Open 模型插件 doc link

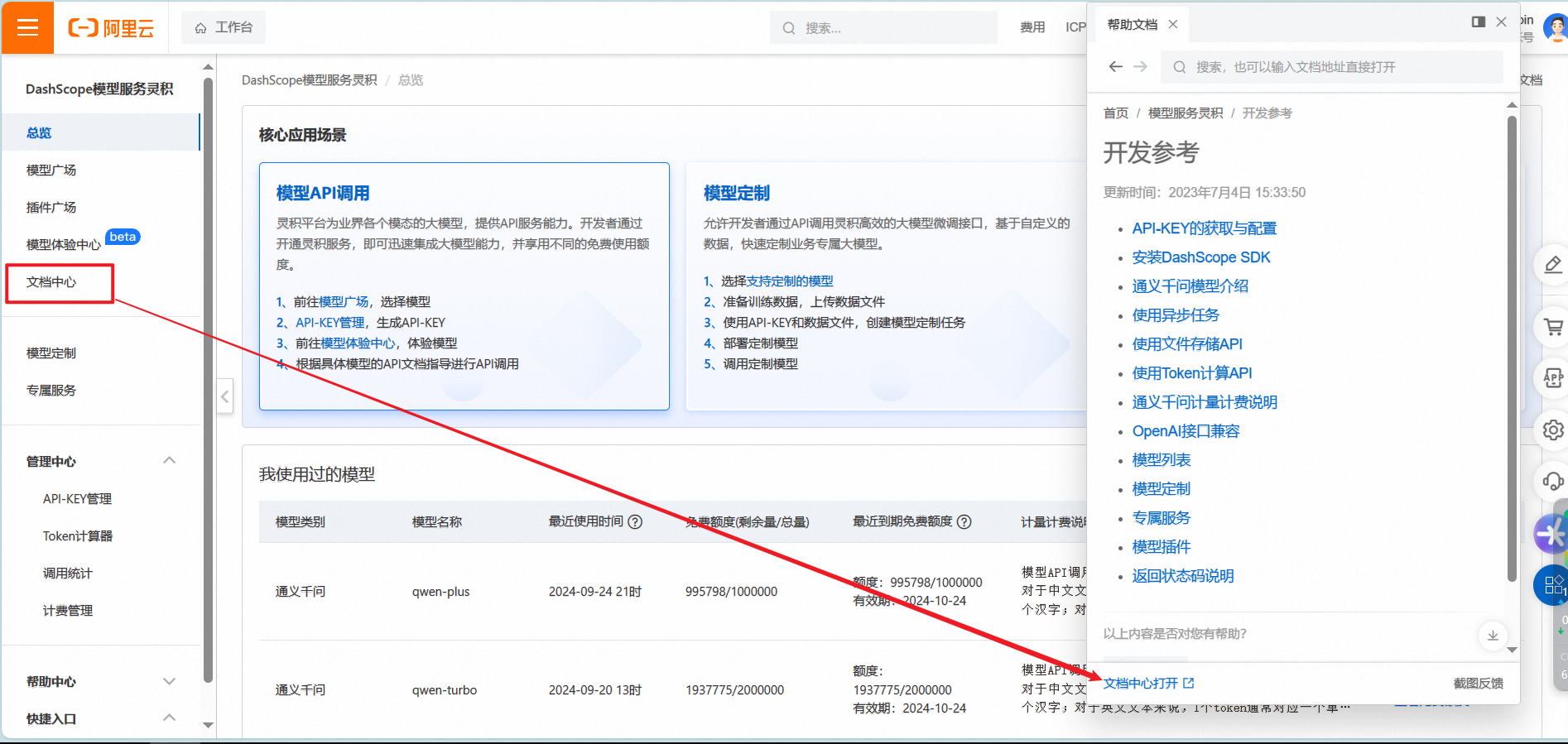tap(1161, 547)
